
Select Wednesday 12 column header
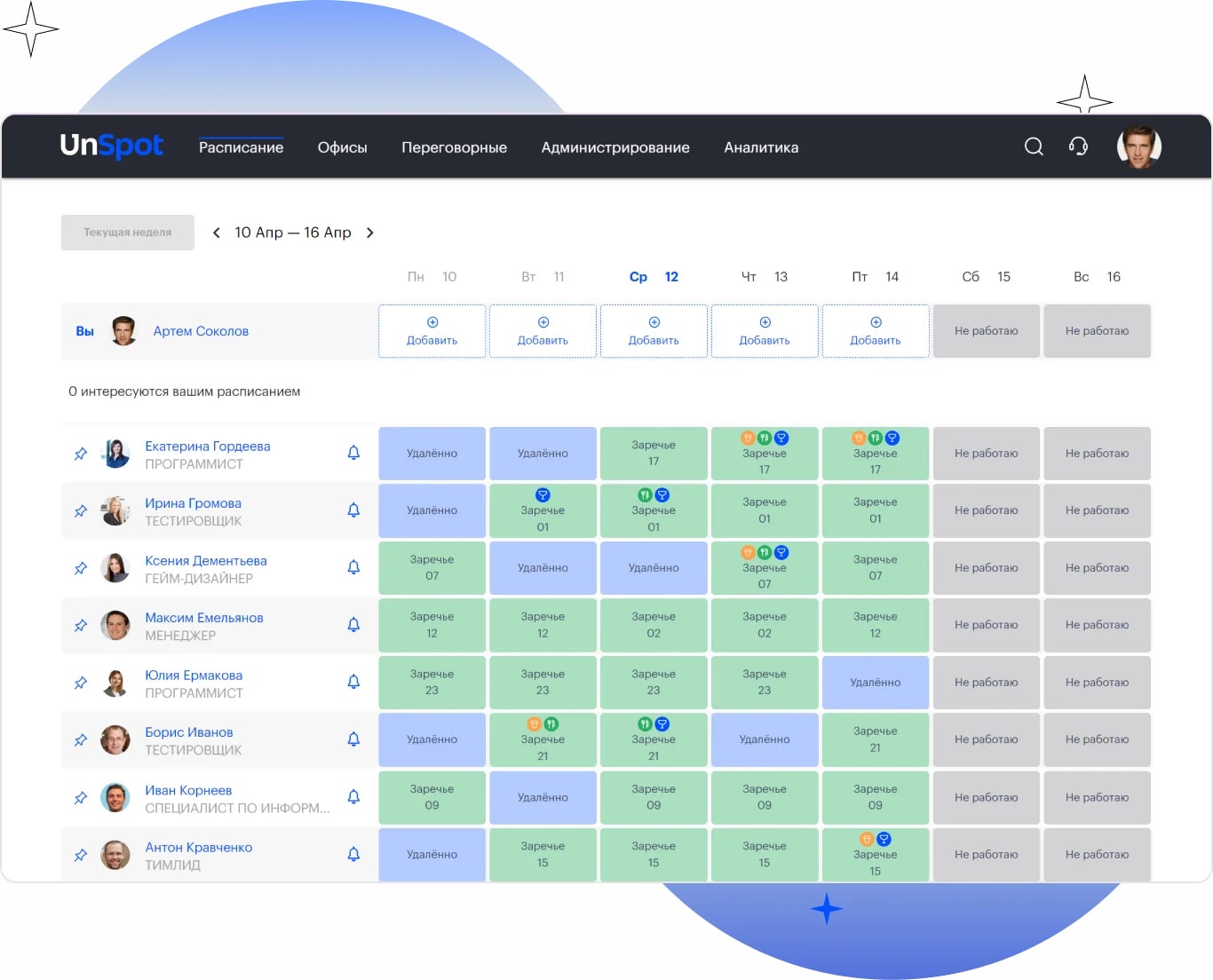[654, 277]
